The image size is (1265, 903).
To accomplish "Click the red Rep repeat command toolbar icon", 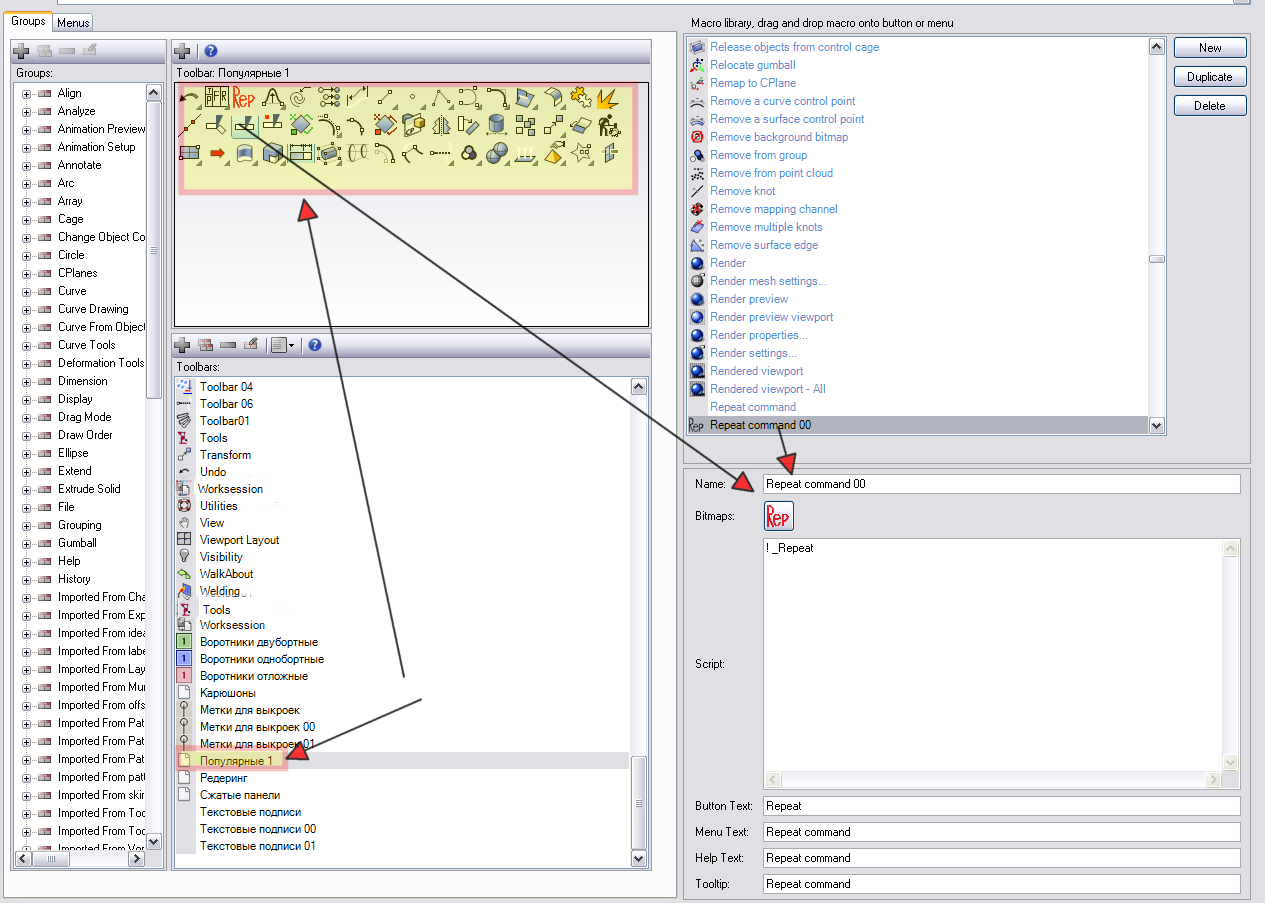I will point(244,98).
